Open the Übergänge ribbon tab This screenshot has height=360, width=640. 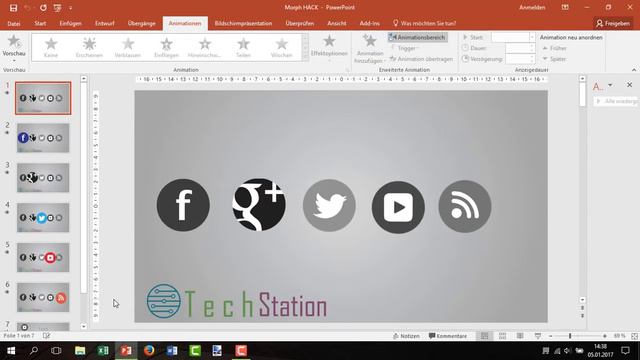coord(141,24)
